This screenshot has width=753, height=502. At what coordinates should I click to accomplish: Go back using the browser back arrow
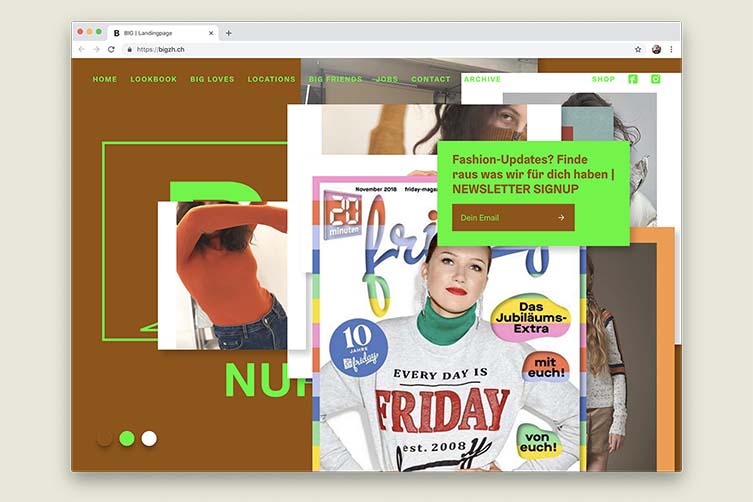pyautogui.click(x=82, y=49)
